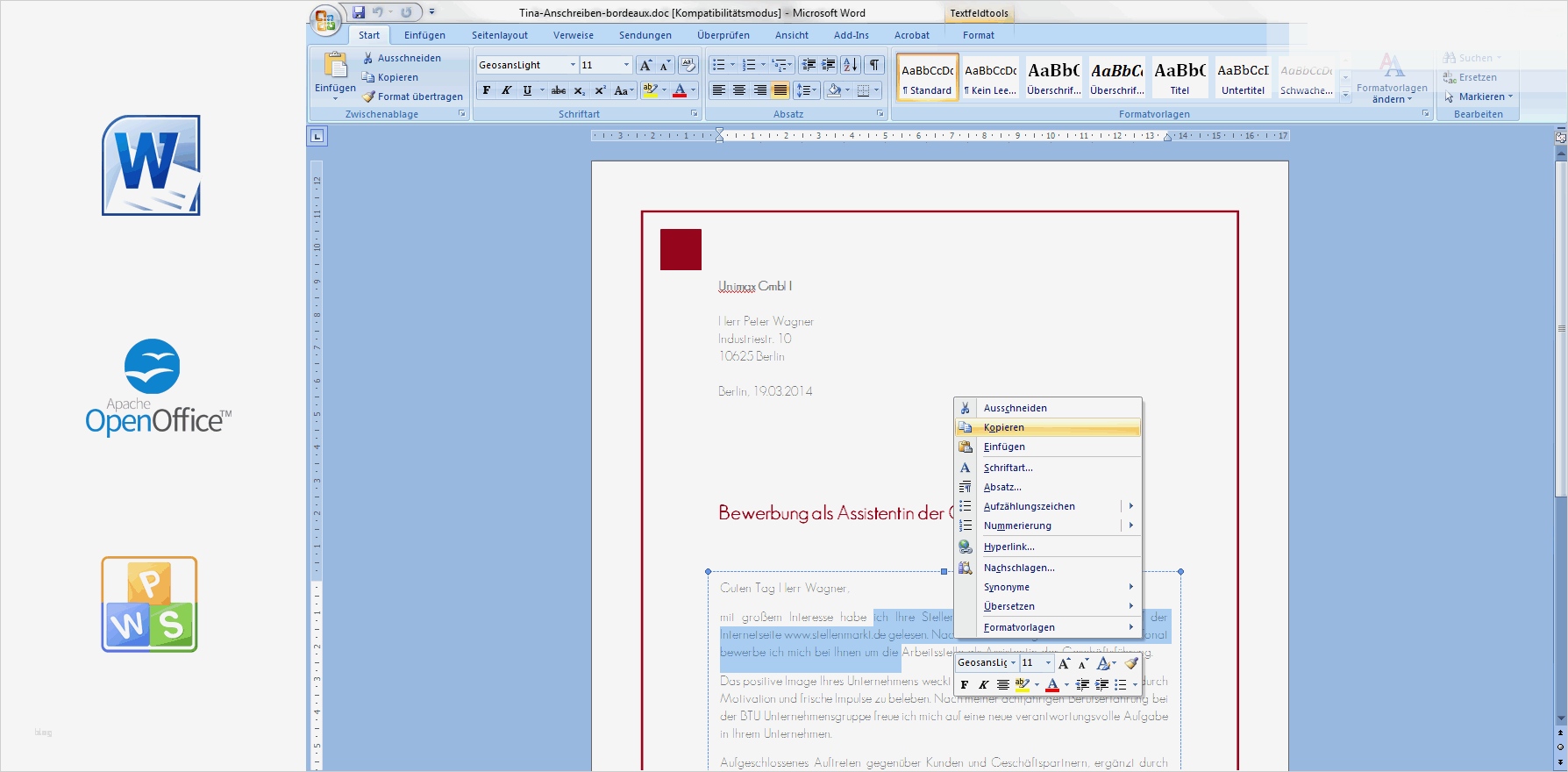Expand the Formatvorlagen ändern dropdown
Image resolution: width=1568 pixels, height=772 pixels.
coord(1392,79)
